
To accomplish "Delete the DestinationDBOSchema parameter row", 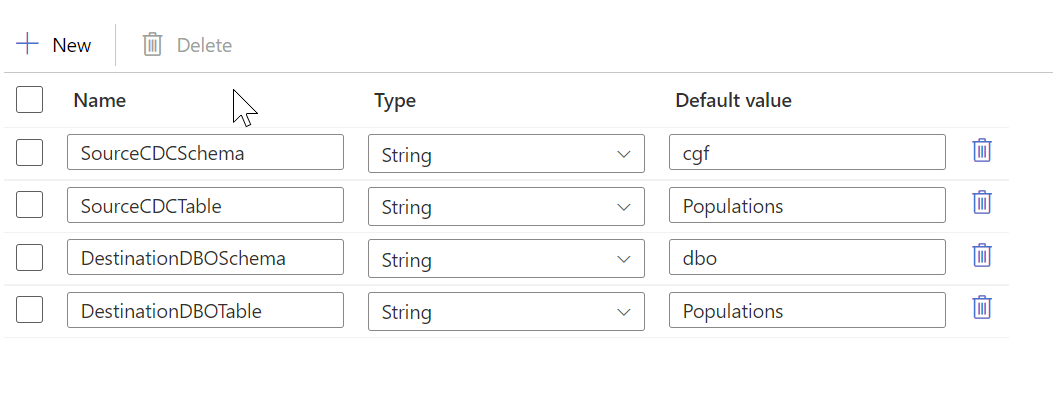I will (x=982, y=255).
